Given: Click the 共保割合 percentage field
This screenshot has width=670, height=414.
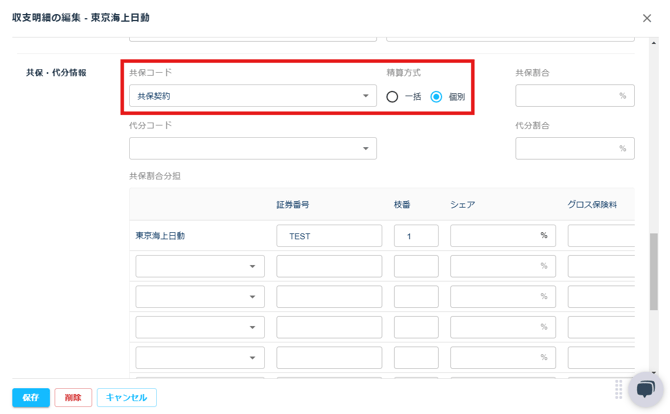Looking at the screenshot, I should 574,96.
